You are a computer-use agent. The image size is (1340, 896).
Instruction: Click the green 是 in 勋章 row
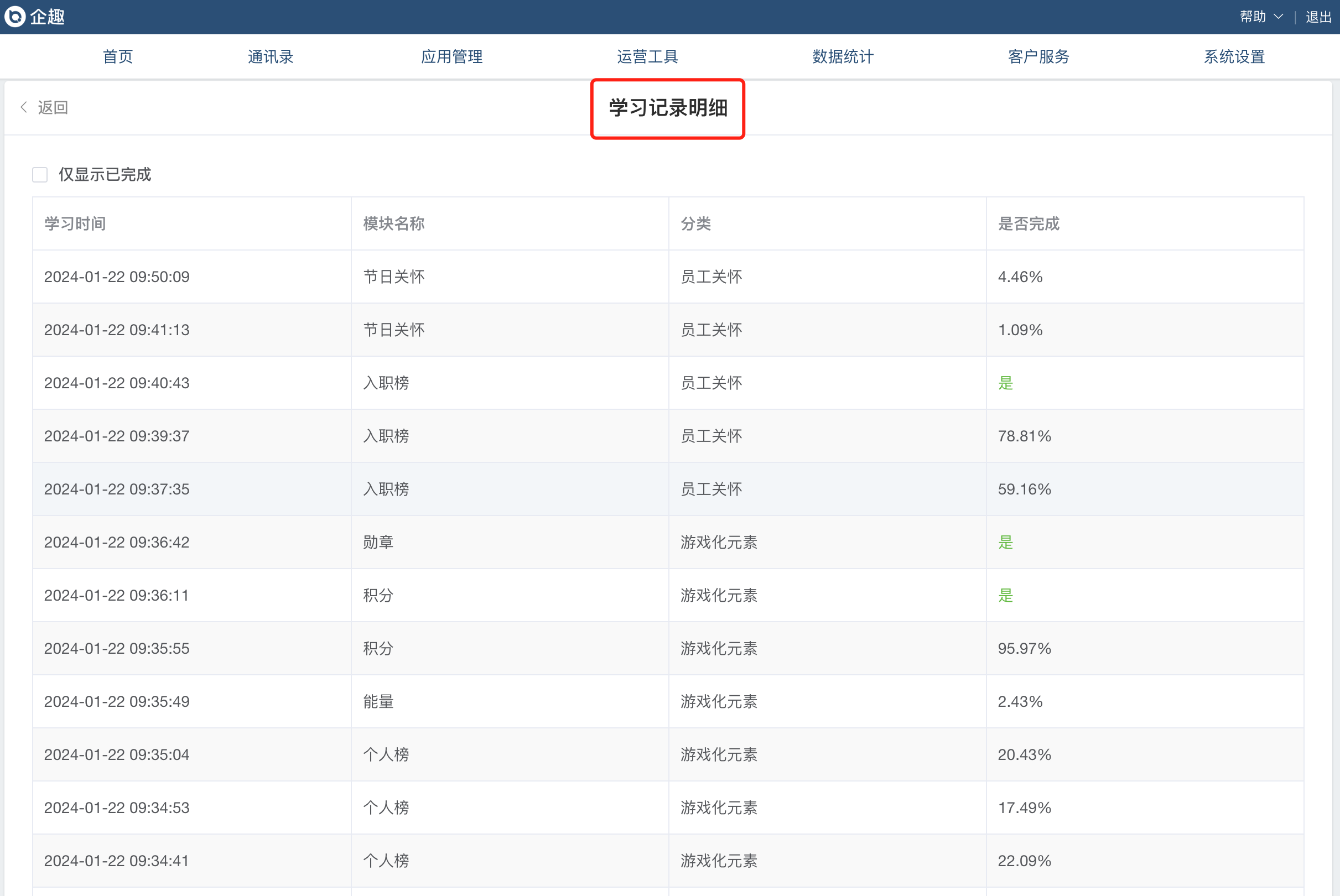1005,542
